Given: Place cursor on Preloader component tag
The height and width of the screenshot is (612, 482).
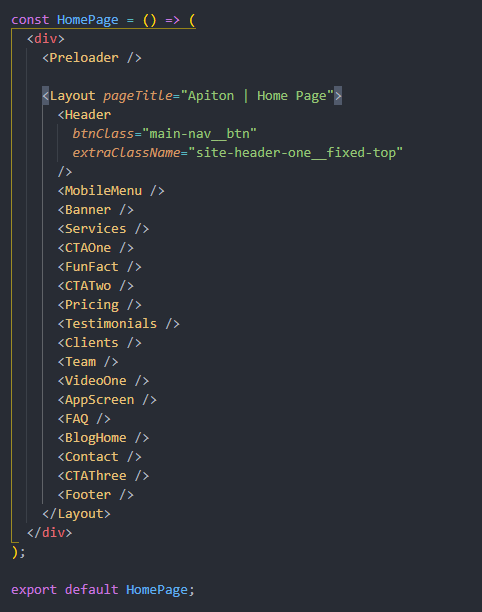Looking at the screenshot, I should click(x=92, y=58).
